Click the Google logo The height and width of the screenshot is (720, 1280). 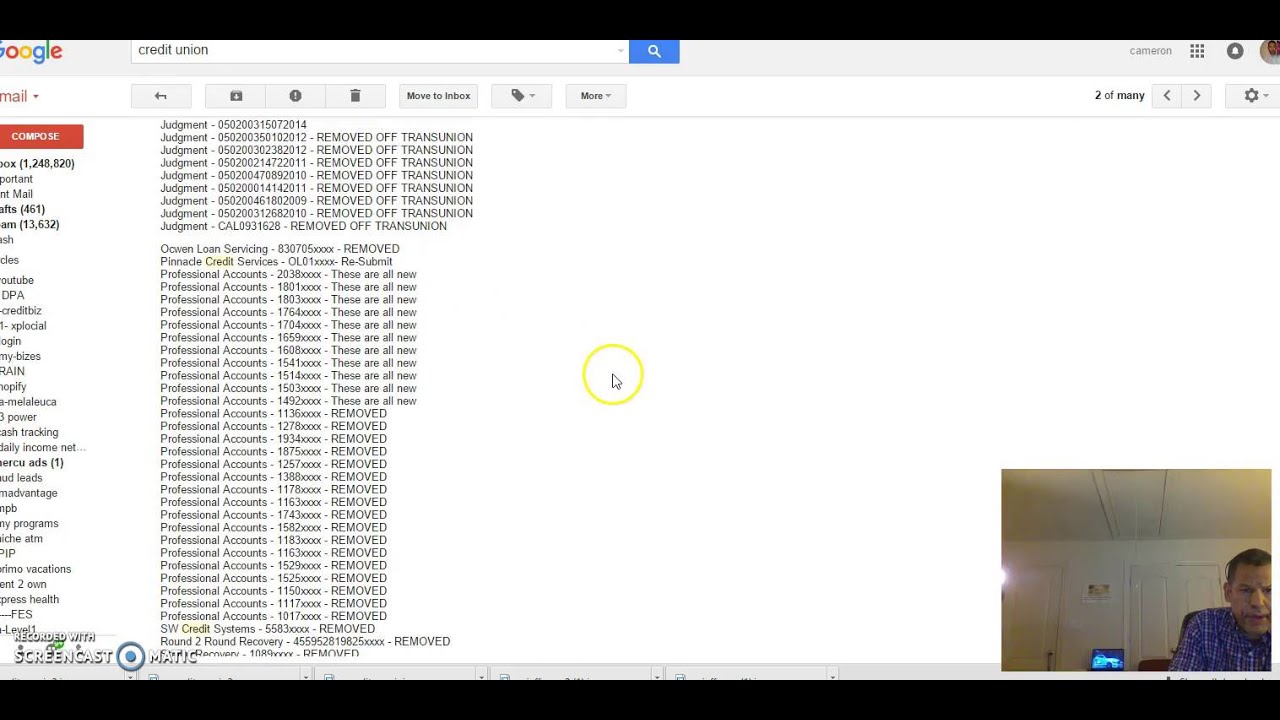click(x=31, y=53)
